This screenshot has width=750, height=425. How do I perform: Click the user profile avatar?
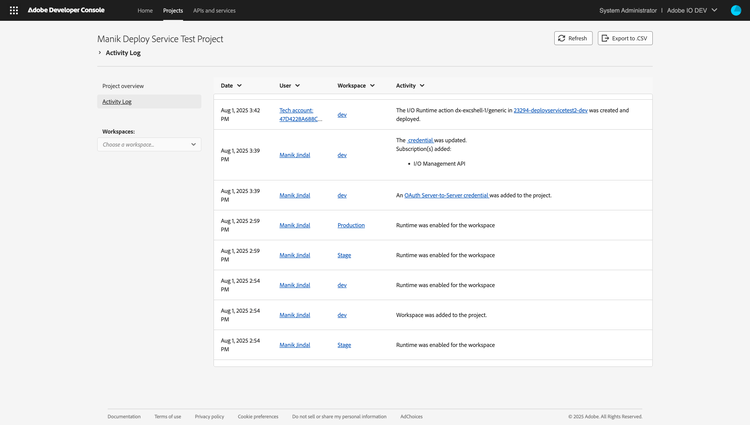(x=736, y=10)
